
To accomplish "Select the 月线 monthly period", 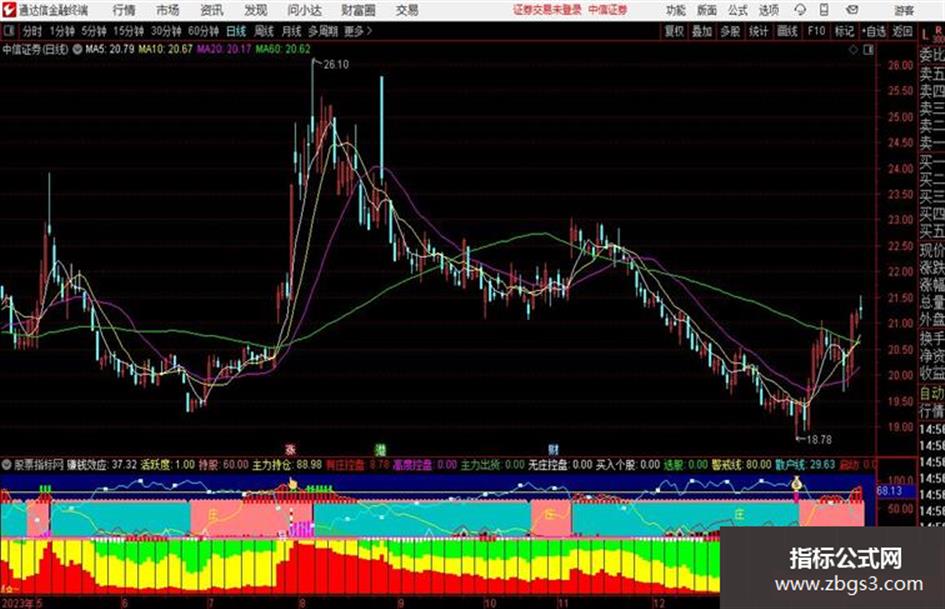I will [x=292, y=31].
